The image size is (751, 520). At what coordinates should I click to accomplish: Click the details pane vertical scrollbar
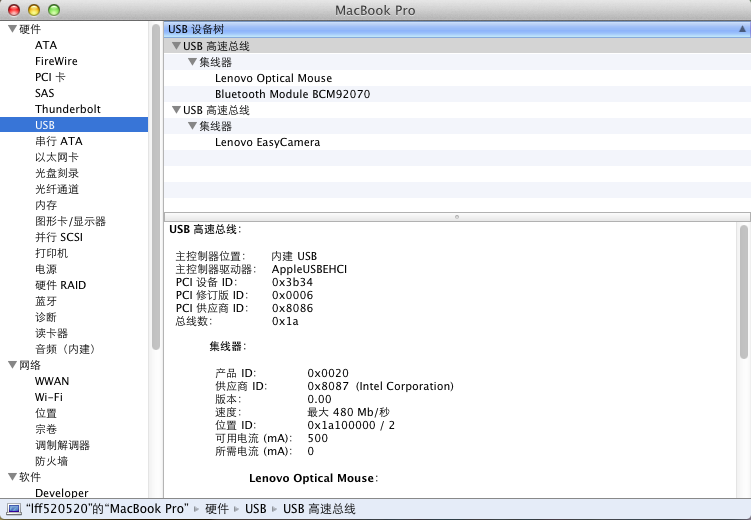[x=743, y=290]
